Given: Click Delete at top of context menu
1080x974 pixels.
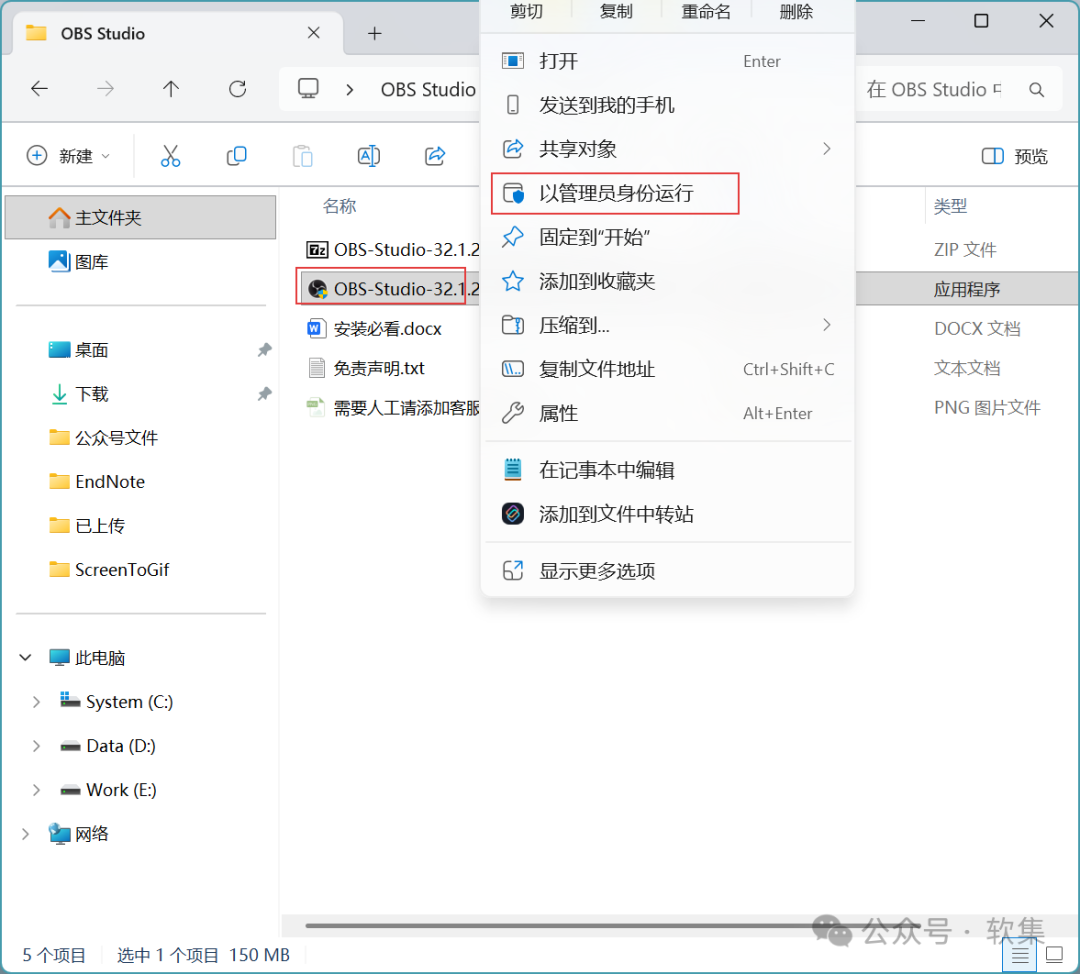Looking at the screenshot, I should coord(796,12).
